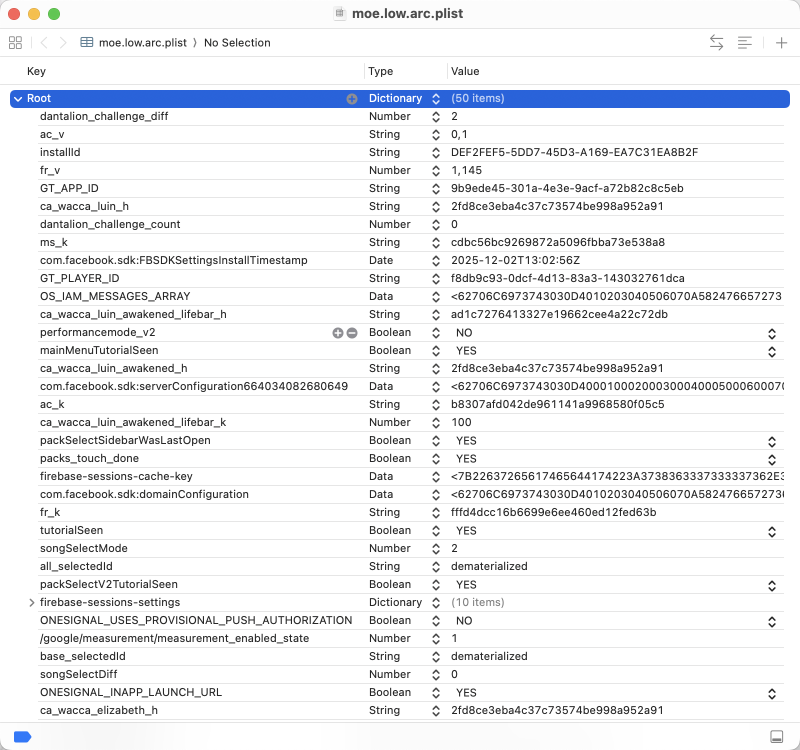Collapse the Root dictionary

pyautogui.click(x=18, y=98)
